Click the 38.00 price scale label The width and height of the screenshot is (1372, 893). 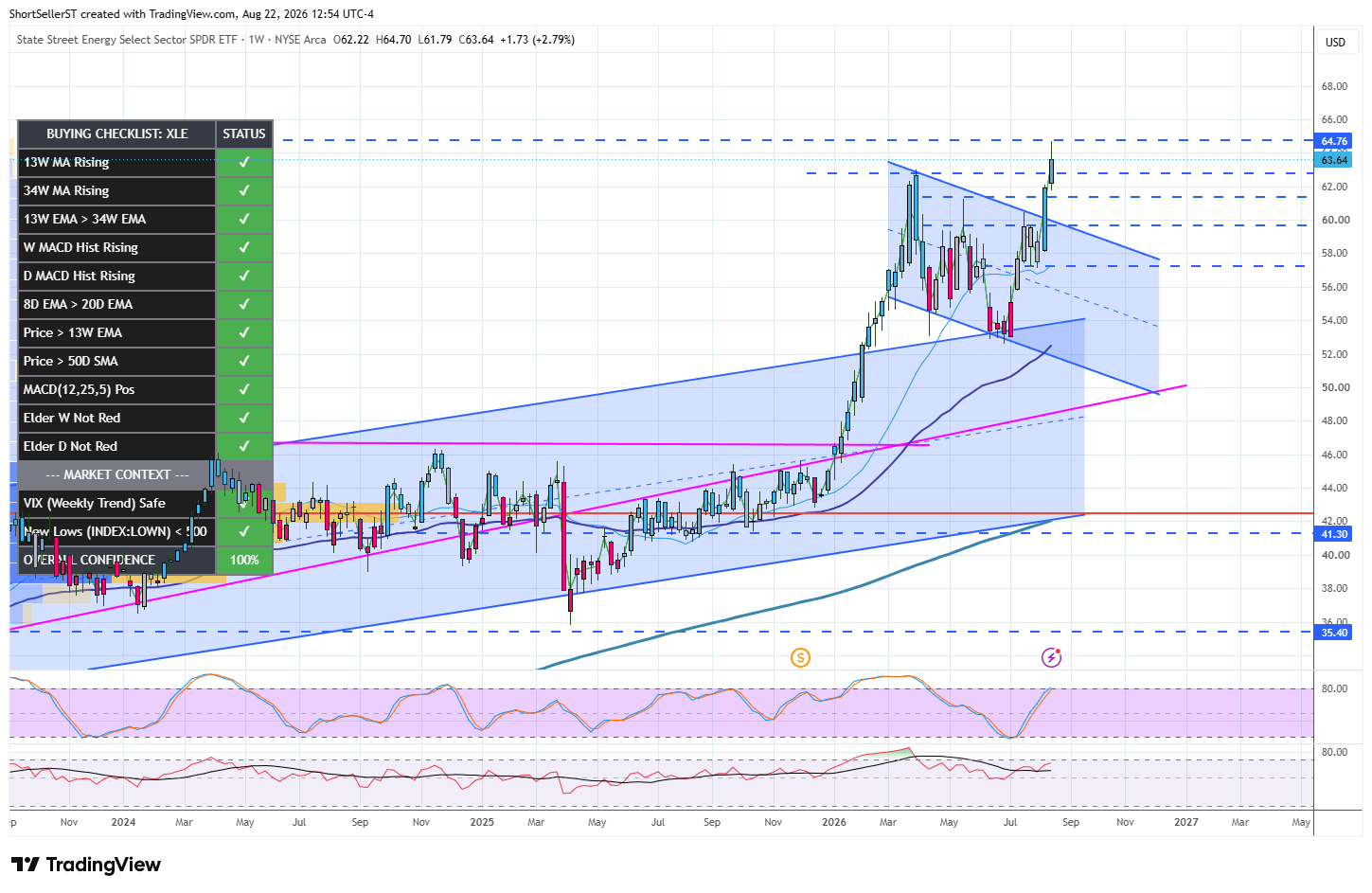tap(1334, 588)
